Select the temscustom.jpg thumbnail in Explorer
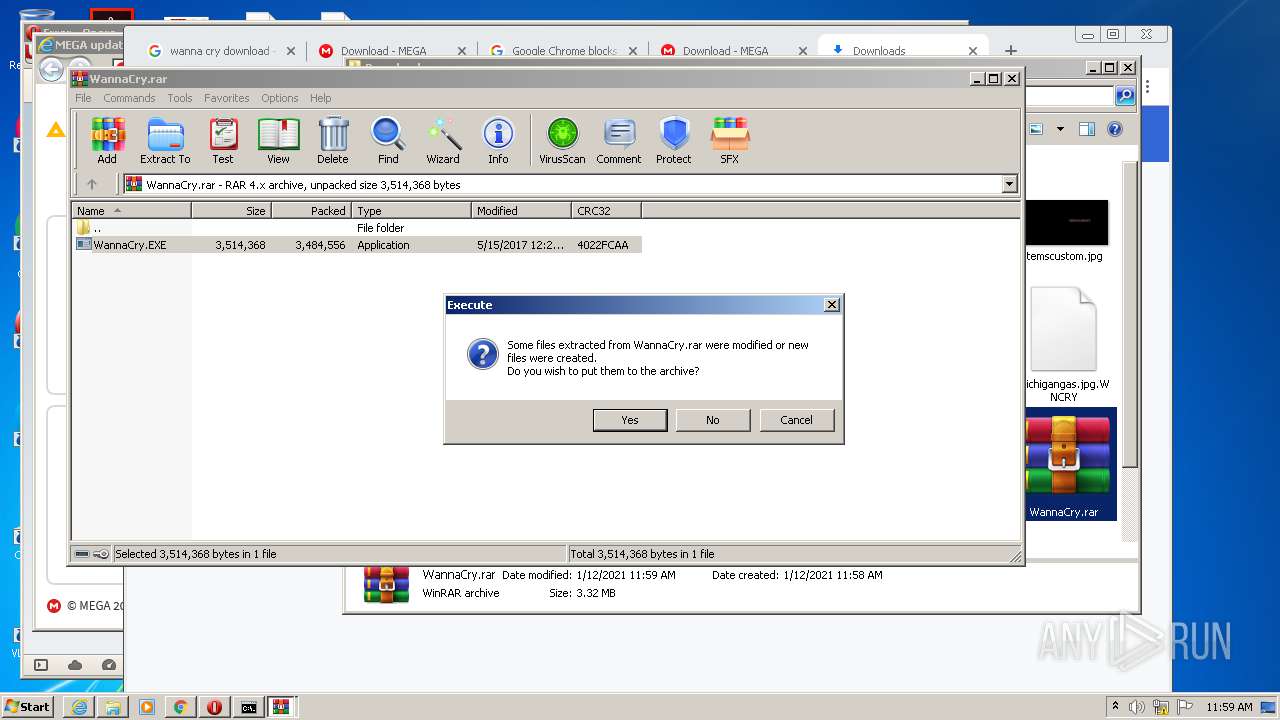The height and width of the screenshot is (720, 1280). pyautogui.click(x=1065, y=231)
